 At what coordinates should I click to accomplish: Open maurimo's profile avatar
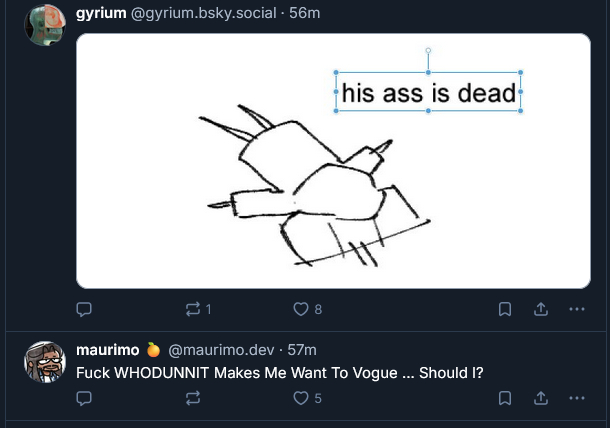(x=44, y=361)
